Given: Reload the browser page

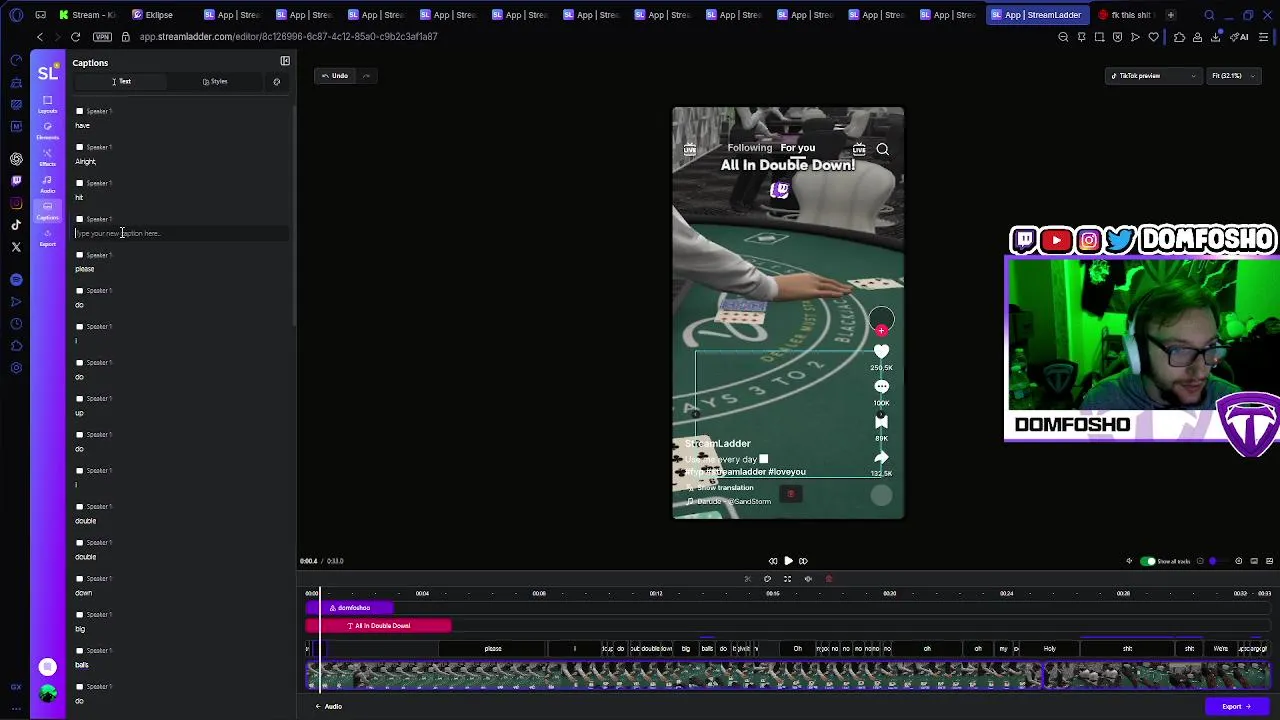Looking at the screenshot, I should tap(75, 37).
